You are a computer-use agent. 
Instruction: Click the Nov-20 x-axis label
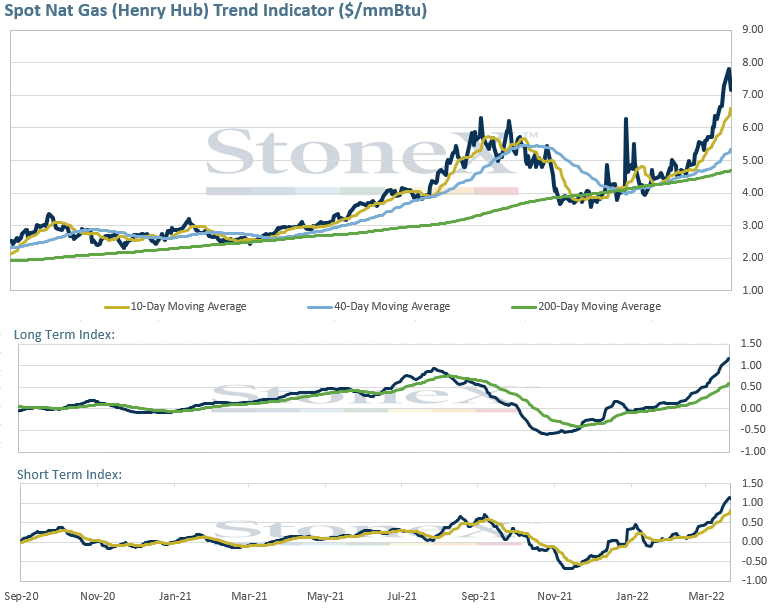[98, 596]
